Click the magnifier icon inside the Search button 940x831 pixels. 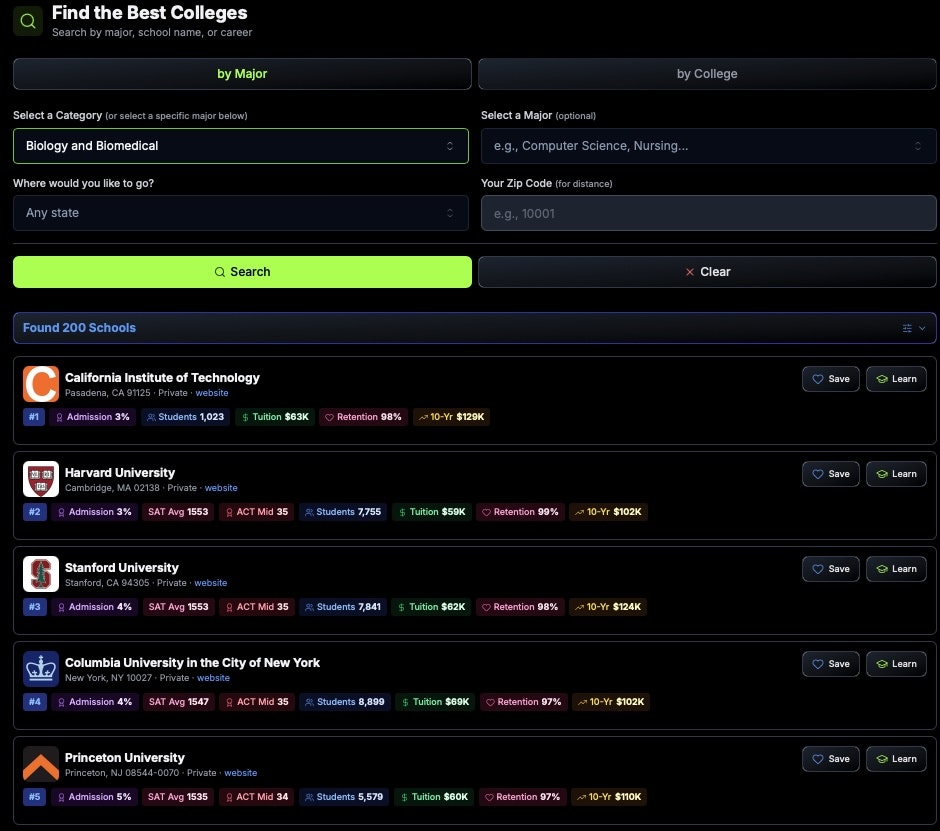(x=217, y=271)
